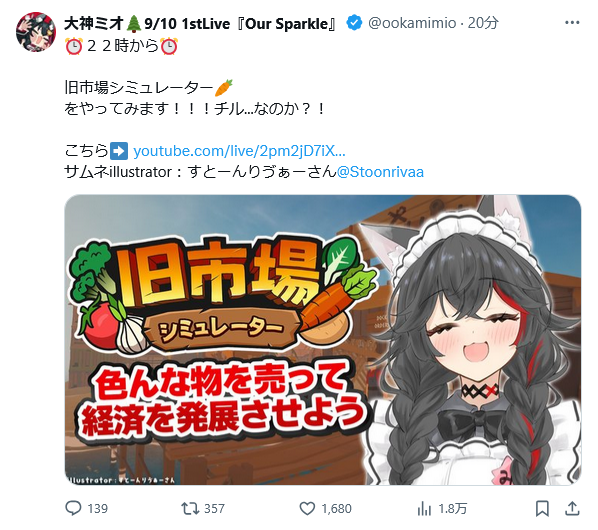Open the 旧市場シミュレーター thumbnail image

pyautogui.click(x=323, y=340)
